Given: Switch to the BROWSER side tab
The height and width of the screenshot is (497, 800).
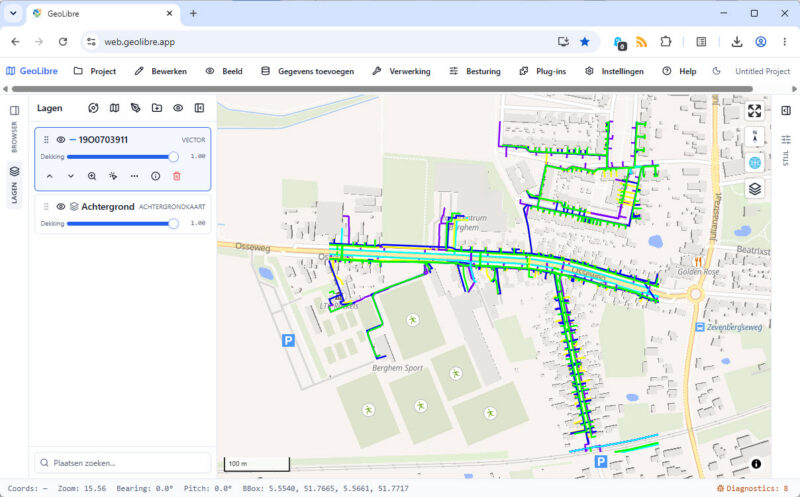Looking at the screenshot, I should (14, 130).
